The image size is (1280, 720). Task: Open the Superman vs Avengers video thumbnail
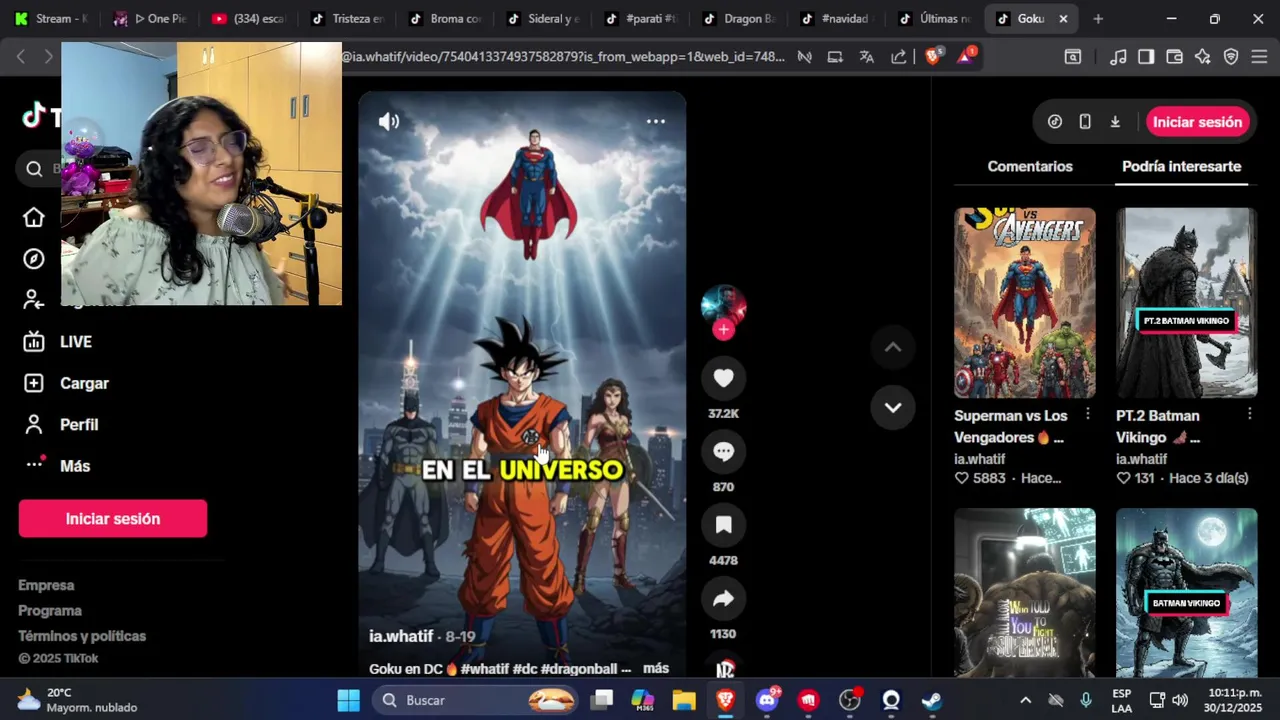1025,303
